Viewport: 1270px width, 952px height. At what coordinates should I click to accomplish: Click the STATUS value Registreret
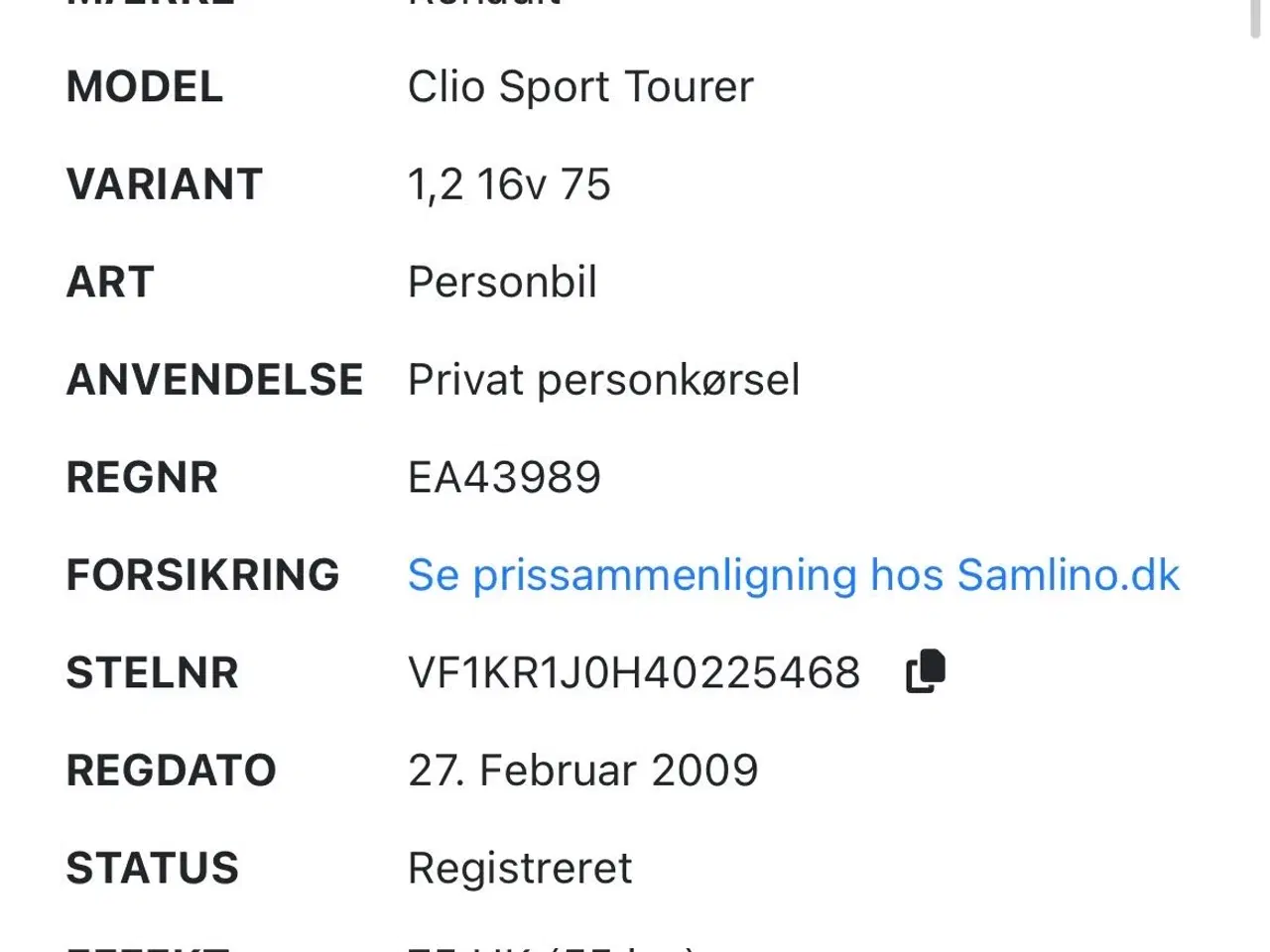coord(519,868)
